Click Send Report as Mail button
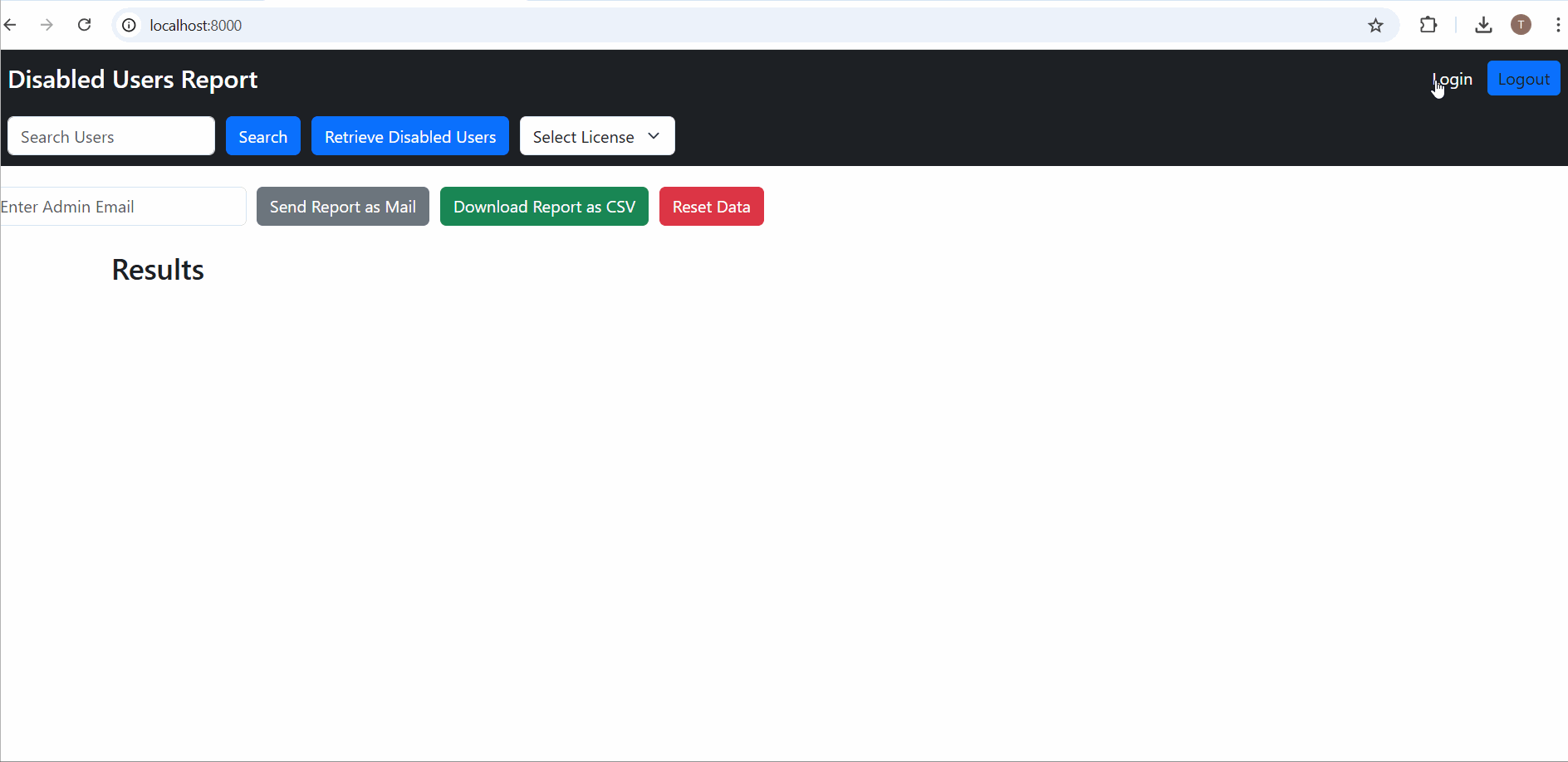 point(343,207)
